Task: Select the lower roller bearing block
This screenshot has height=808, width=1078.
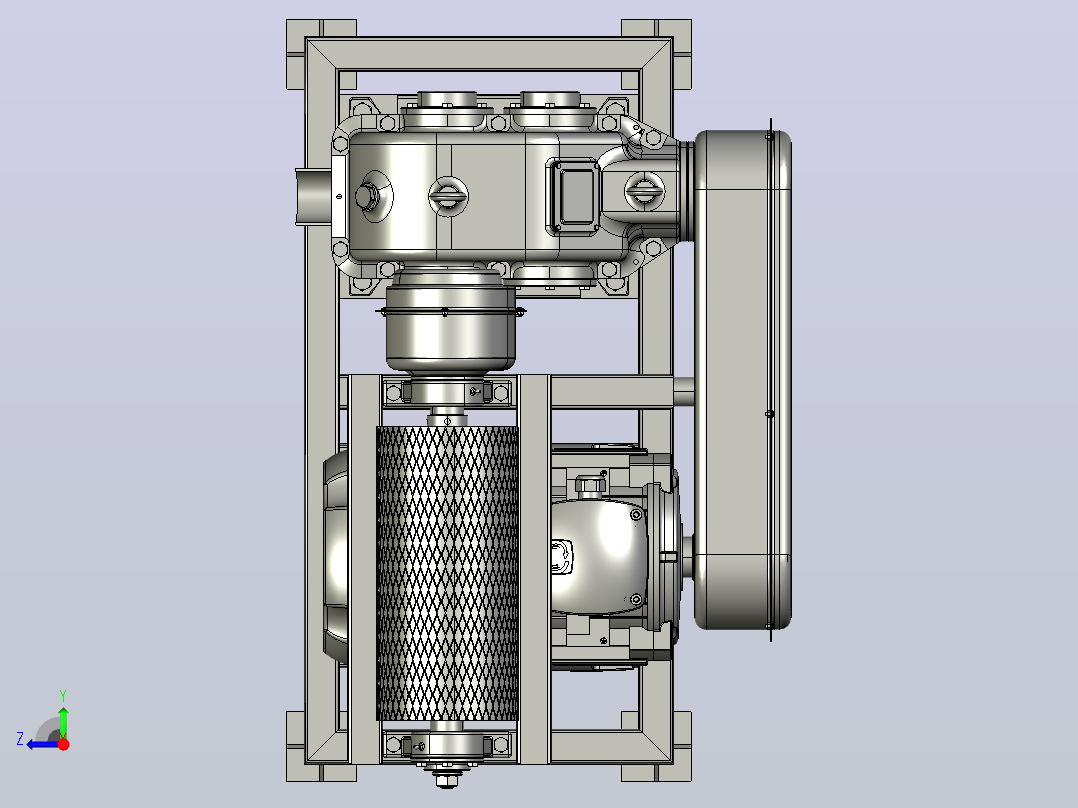Action: tap(447, 745)
